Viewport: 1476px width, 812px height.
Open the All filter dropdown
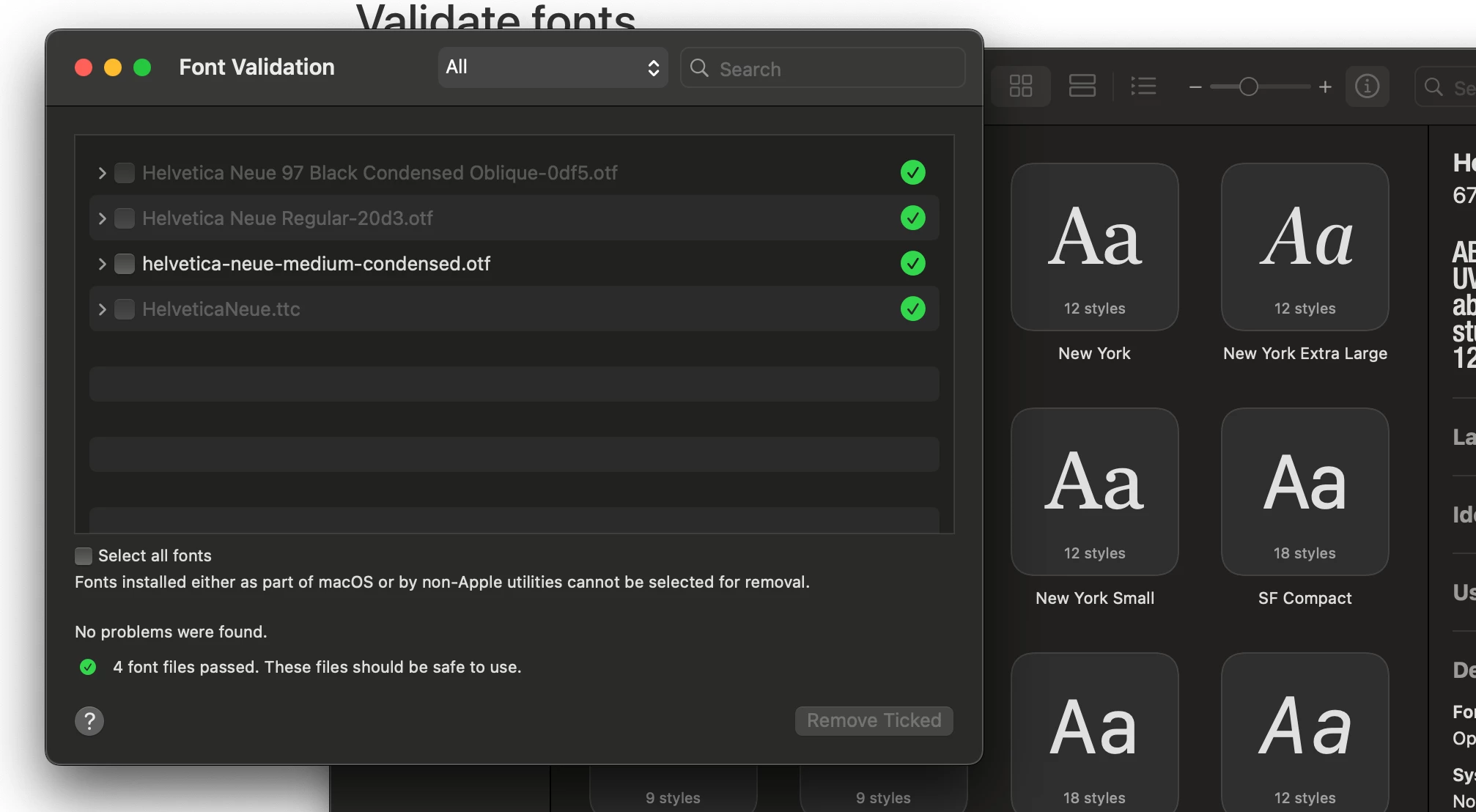[553, 67]
